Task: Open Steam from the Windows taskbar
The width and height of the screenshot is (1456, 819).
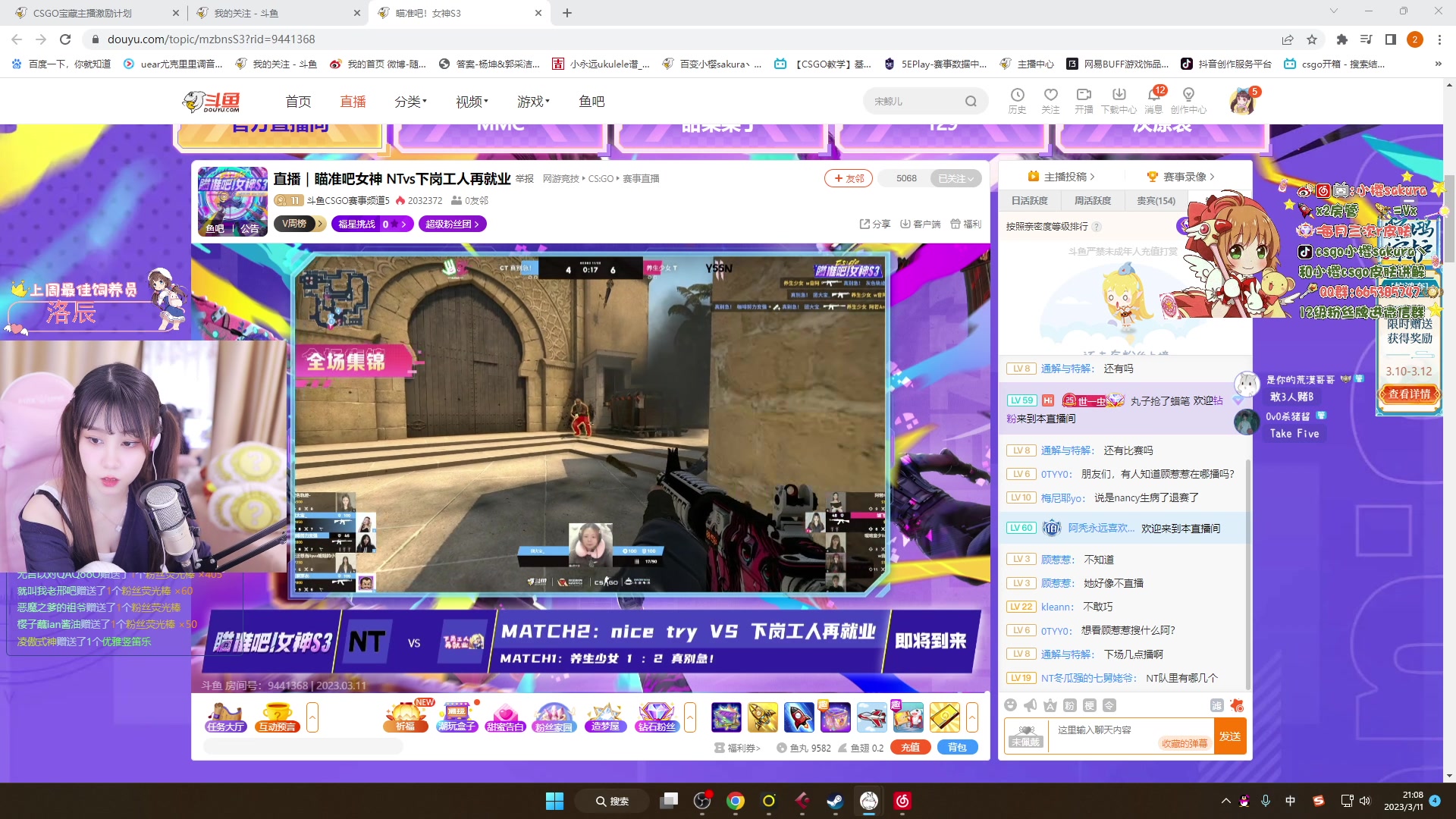Action: pyautogui.click(x=835, y=801)
